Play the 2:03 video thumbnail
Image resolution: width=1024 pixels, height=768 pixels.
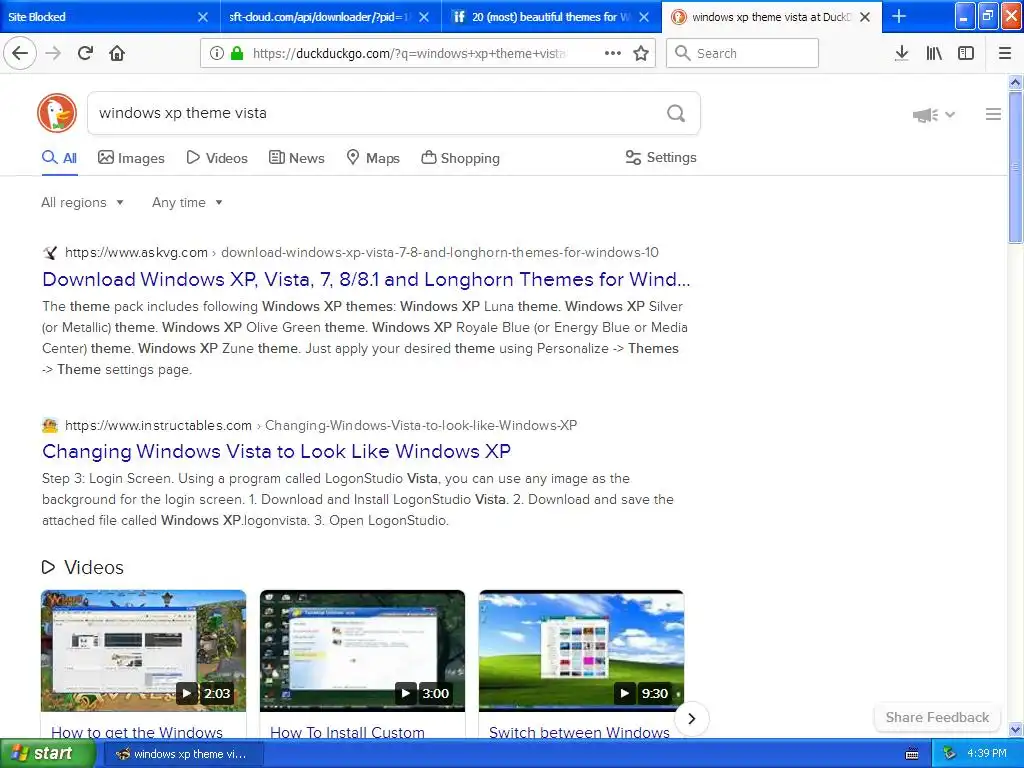[x=144, y=650]
